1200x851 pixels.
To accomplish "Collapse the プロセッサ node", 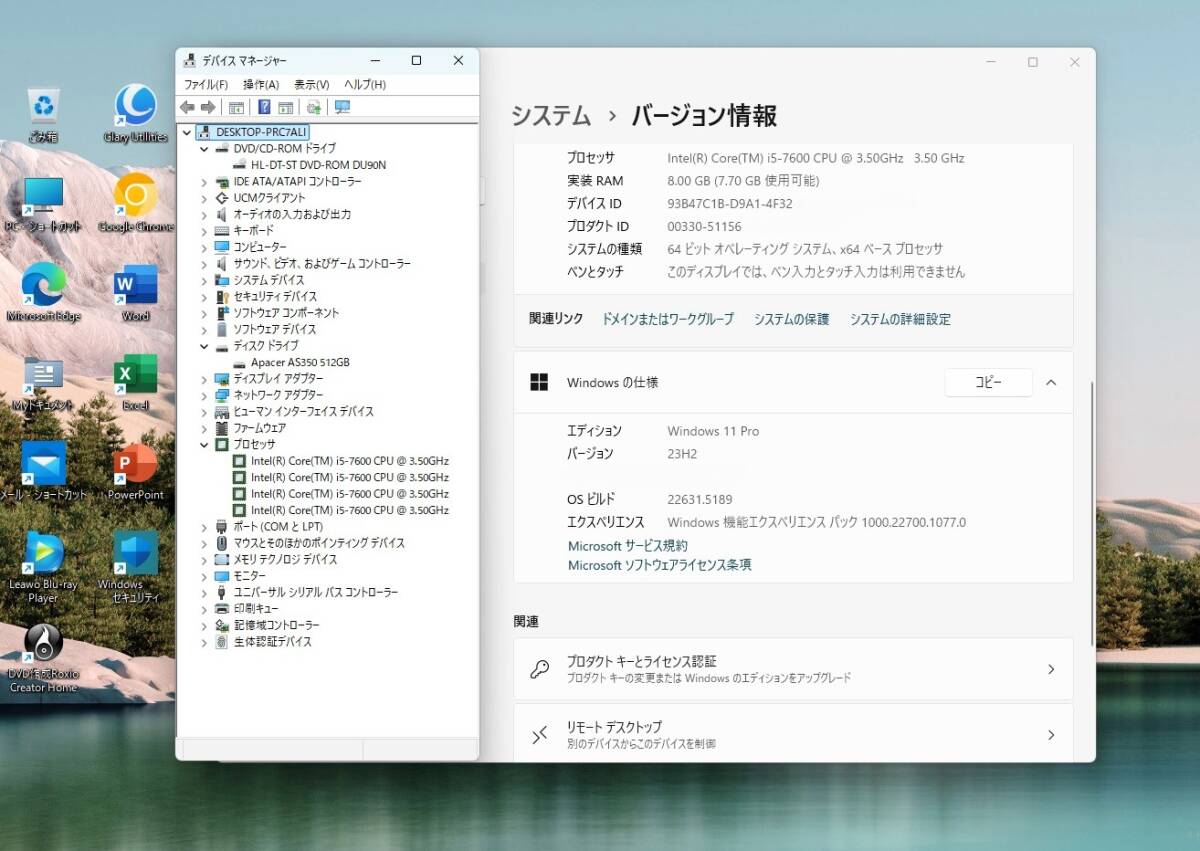I will tap(204, 444).
